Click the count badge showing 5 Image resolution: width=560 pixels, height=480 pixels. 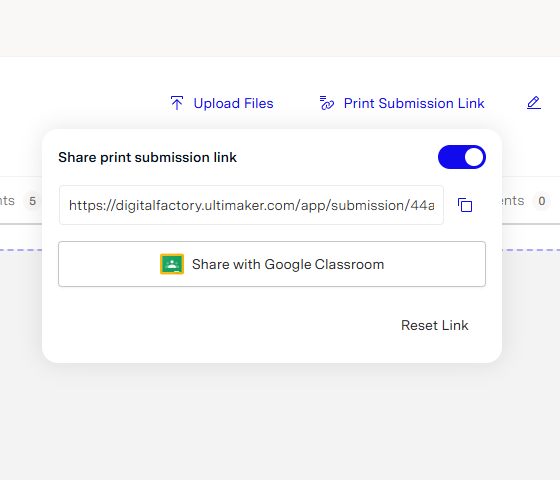(32, 201)
